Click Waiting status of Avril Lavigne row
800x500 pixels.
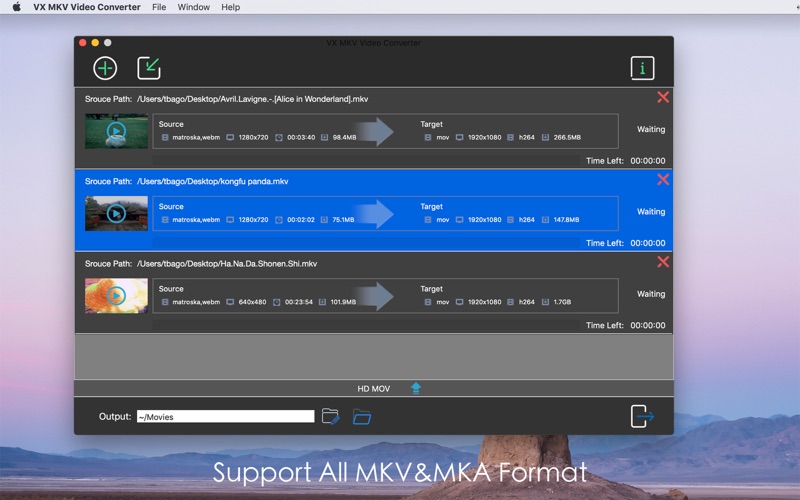(x=651, y=129)
